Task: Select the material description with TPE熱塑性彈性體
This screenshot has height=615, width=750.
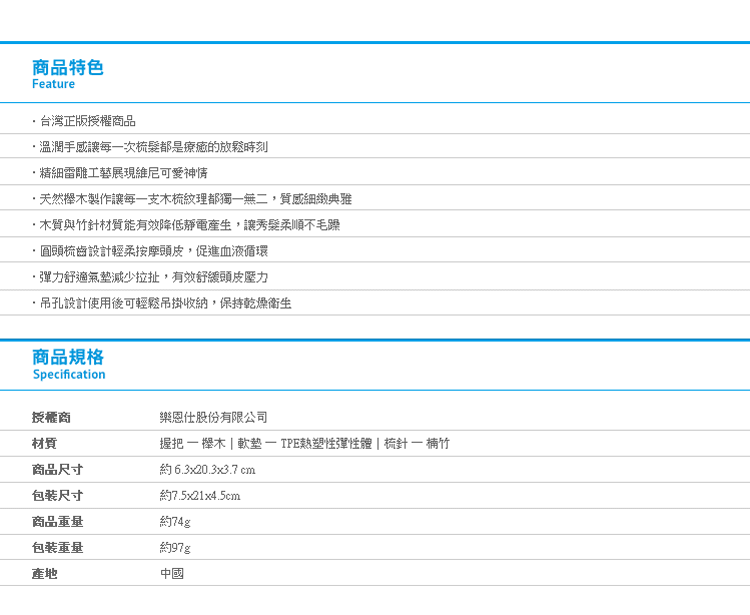Action: point(304,444)
